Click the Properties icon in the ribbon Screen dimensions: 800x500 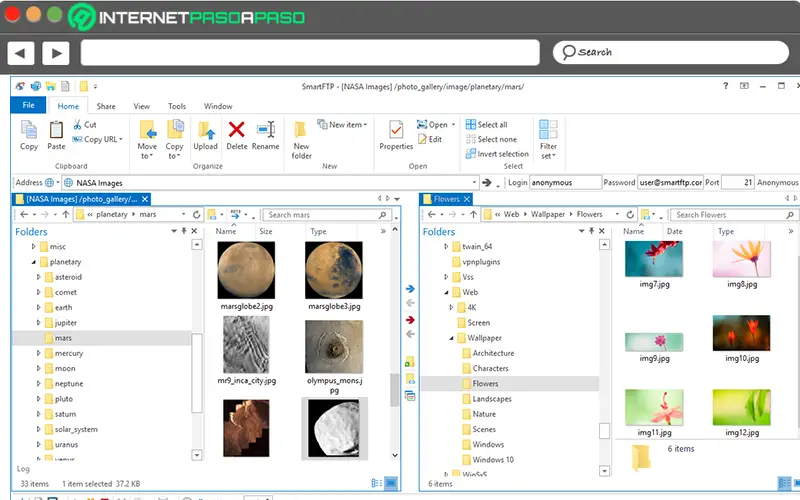pos(396,130)
